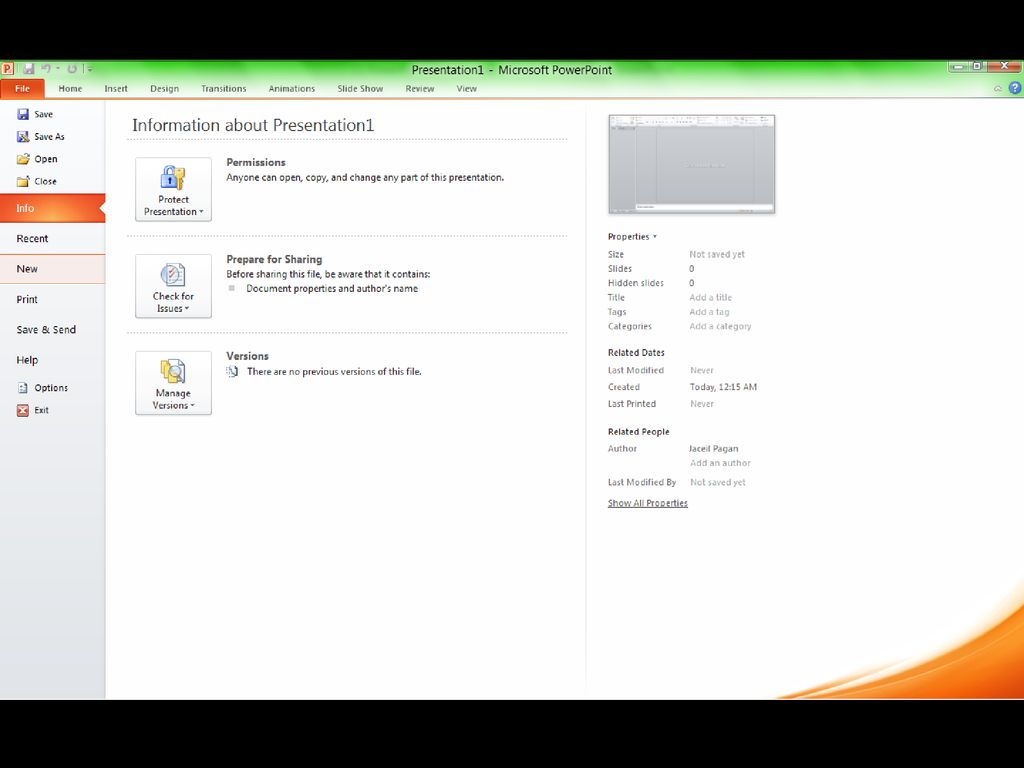Click the PowerPoint application icon in title bar

(7, 68)
